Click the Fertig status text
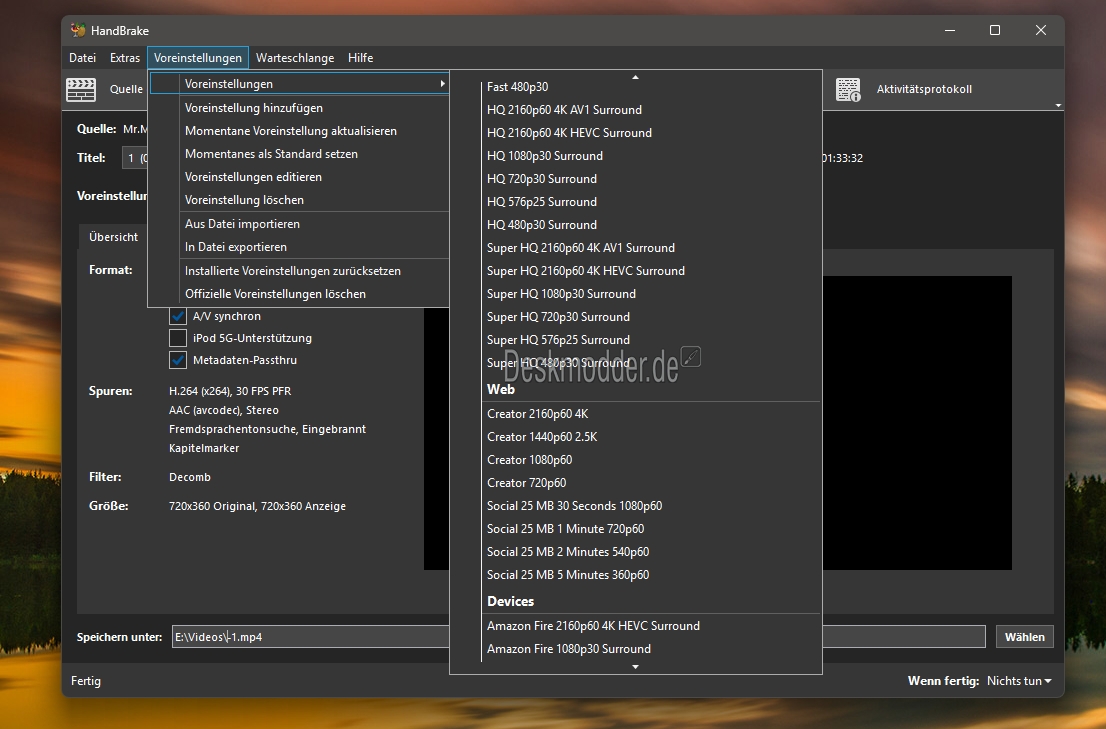 (x=86, y=681)
